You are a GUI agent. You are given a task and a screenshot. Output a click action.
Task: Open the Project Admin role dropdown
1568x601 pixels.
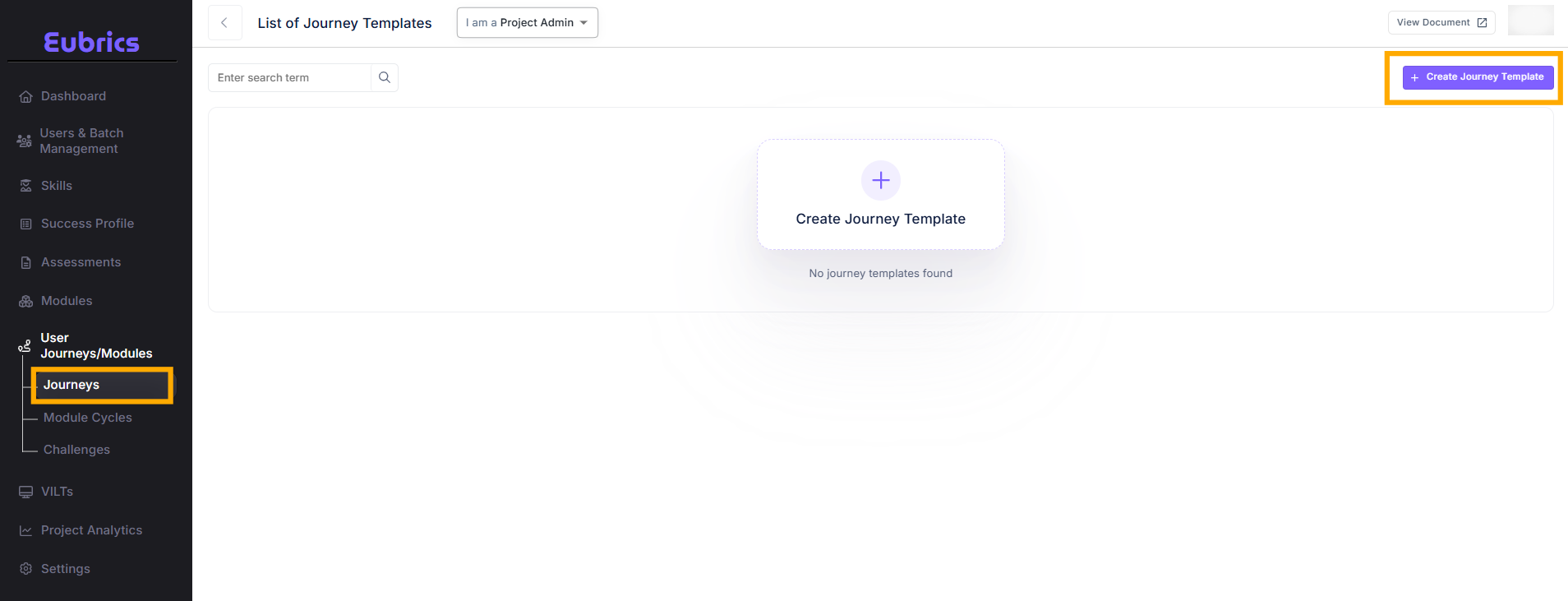pos(527,23)
